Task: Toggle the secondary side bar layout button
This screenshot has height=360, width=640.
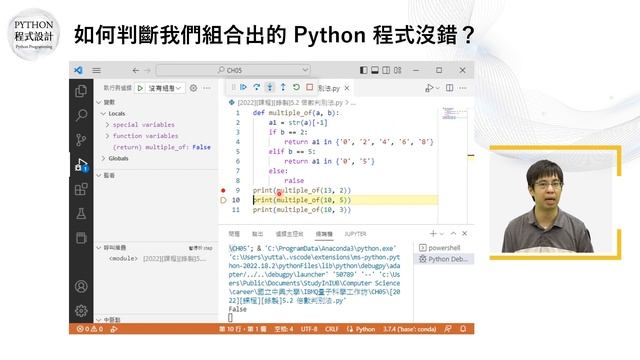Action: point(386,70)
